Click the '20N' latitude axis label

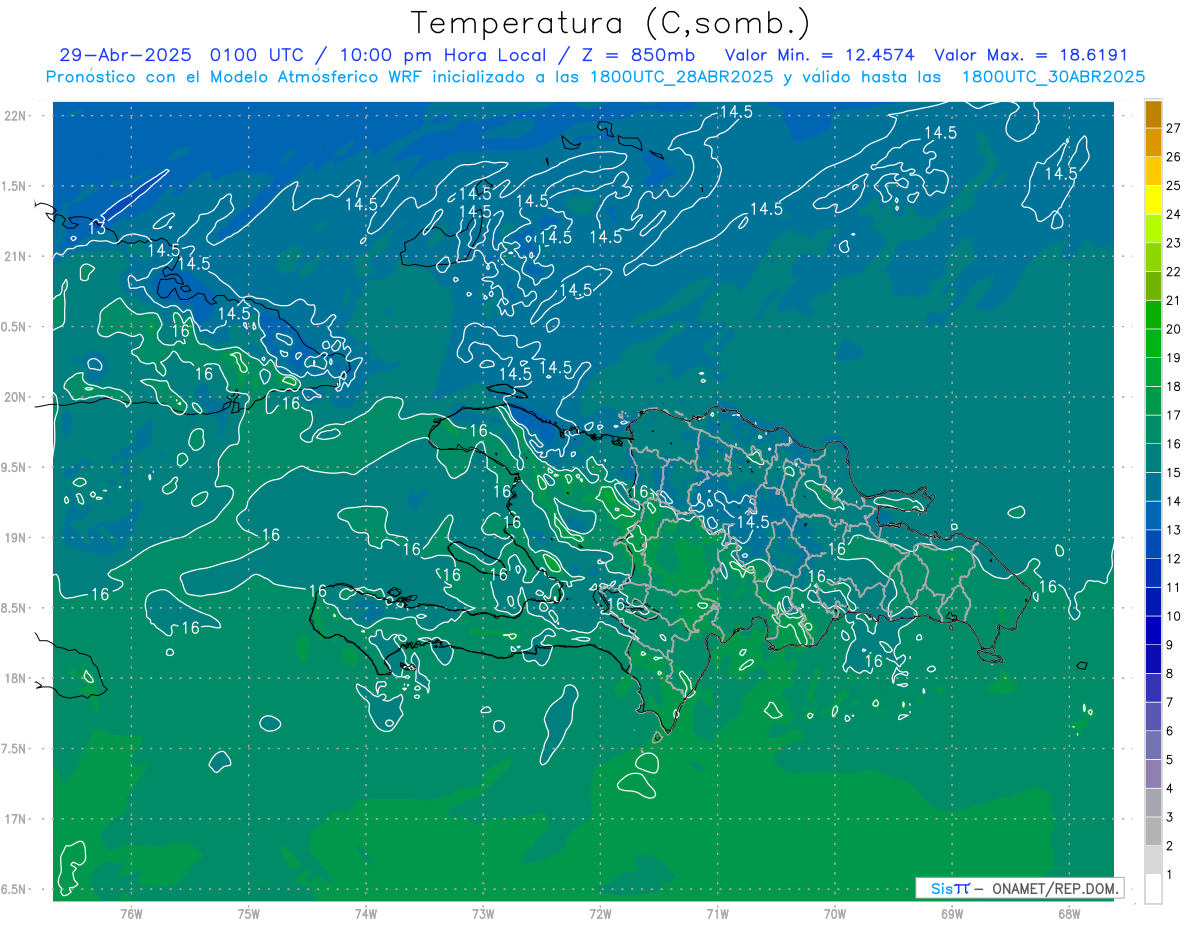point(16,397)
